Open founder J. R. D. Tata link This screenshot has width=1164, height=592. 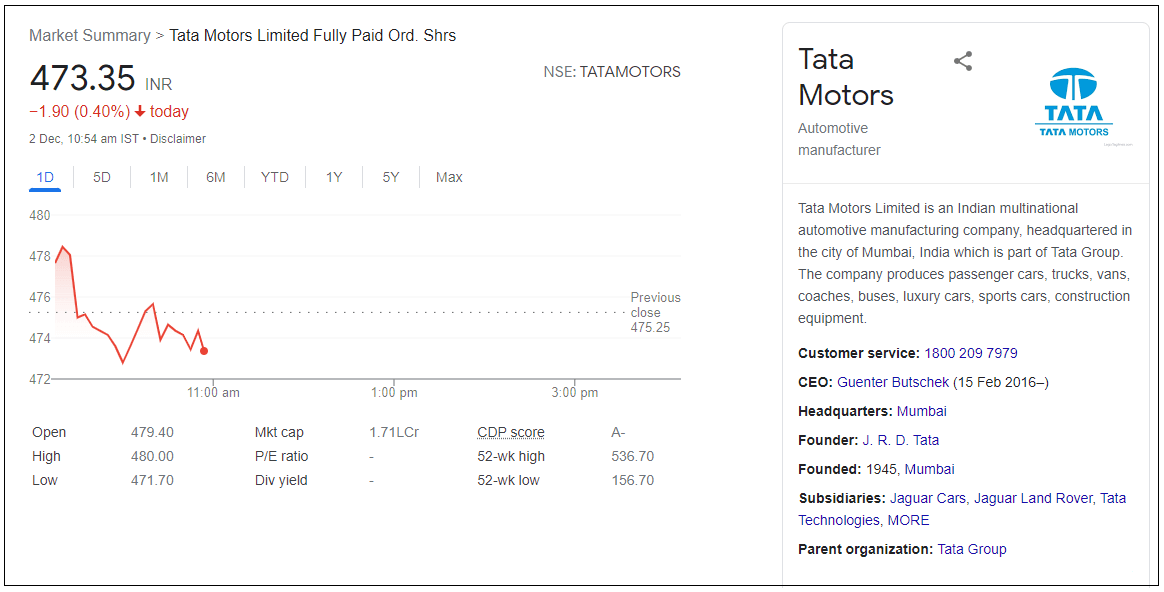point(900,440)
